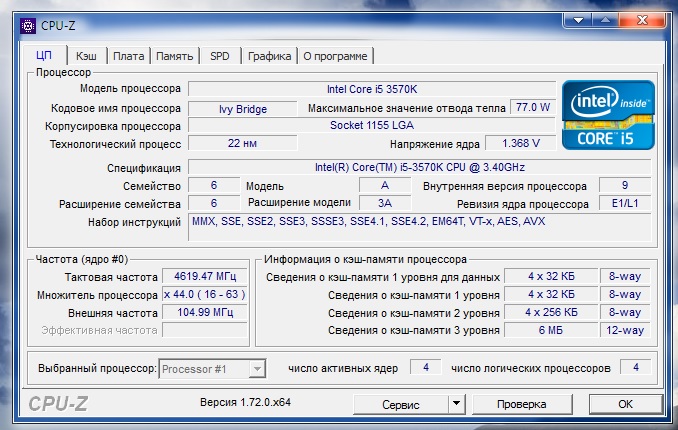Select the 22 нм technology value
The image size is (678, 430).
tap(243, 143)
